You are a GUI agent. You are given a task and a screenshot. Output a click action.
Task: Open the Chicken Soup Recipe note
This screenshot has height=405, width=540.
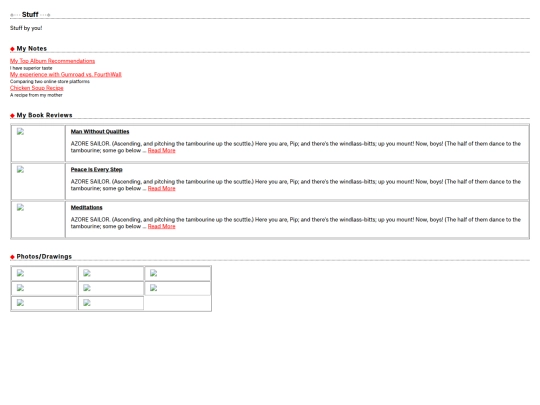37,88
